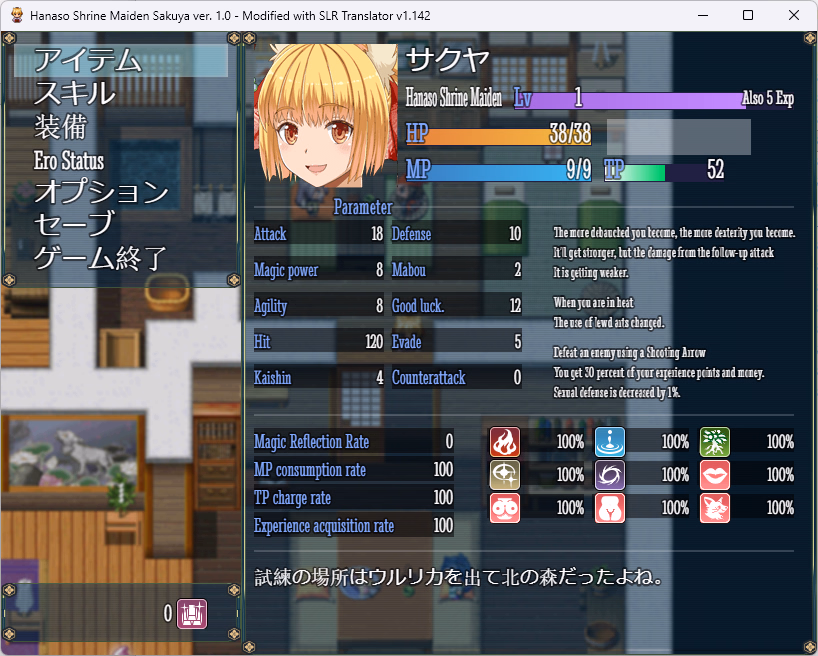Click the pink lips icon
The image size is (818, 656).
[714, 475]
